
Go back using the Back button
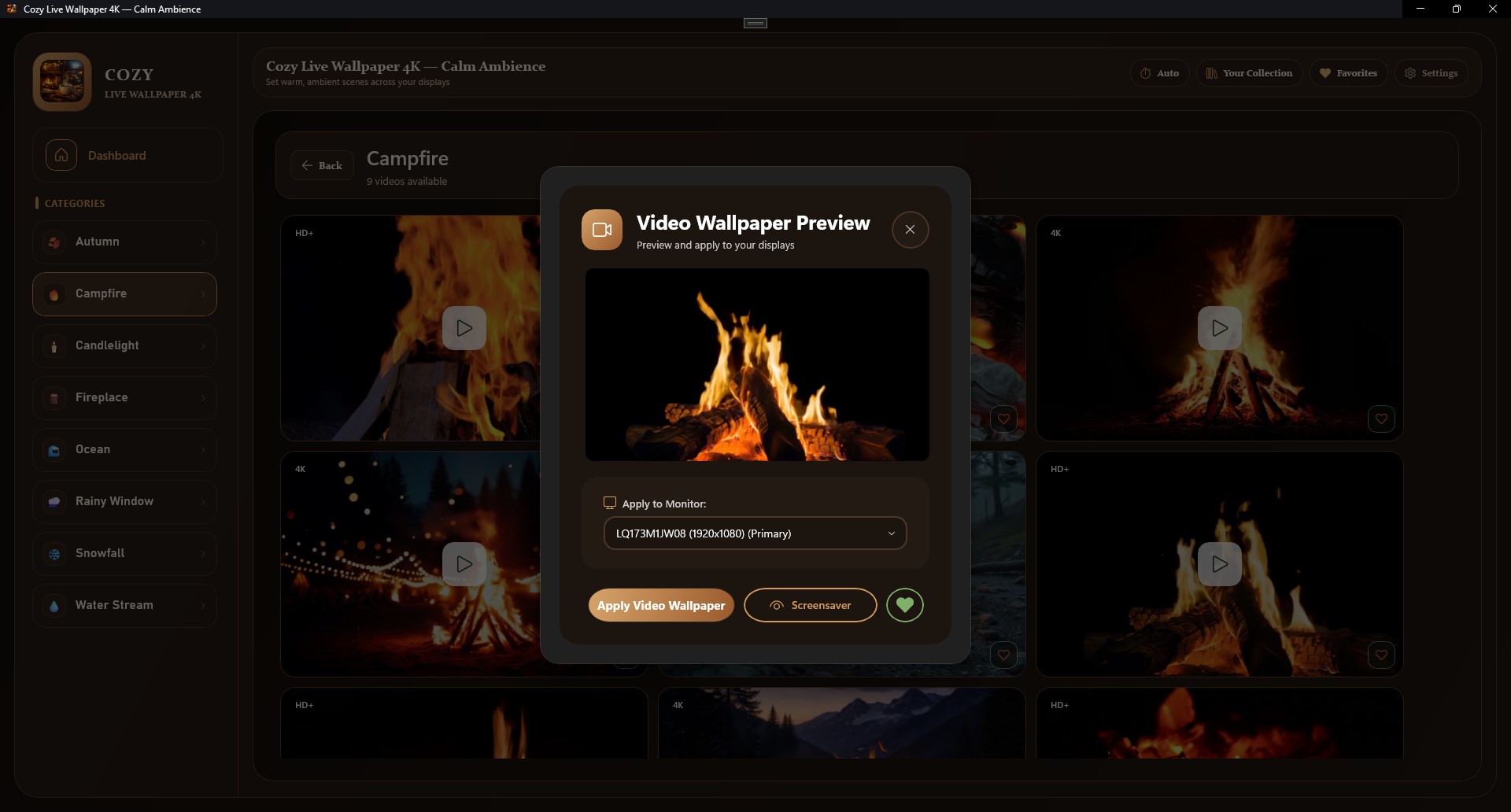point(322,165)
